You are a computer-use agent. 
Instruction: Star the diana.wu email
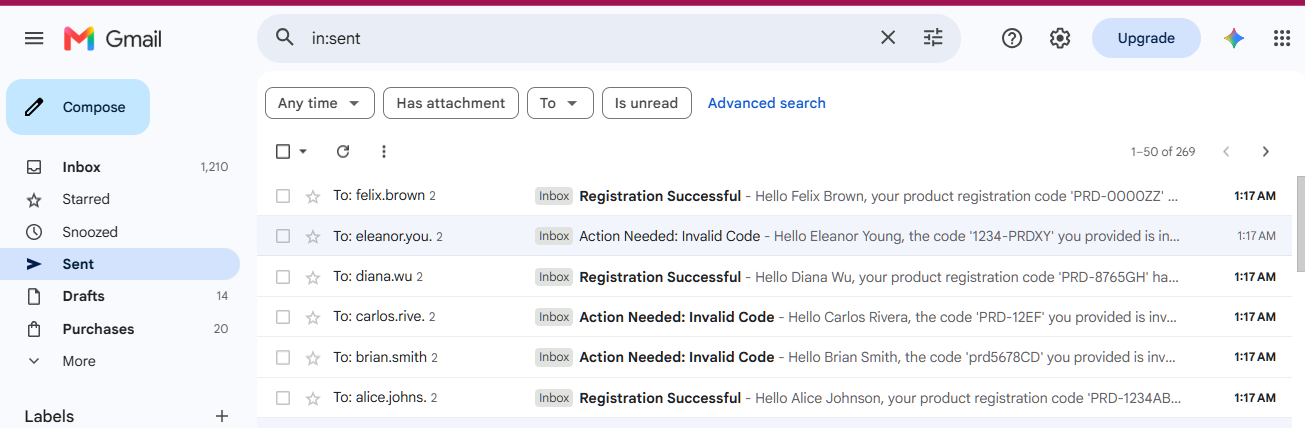pos(313,277)
